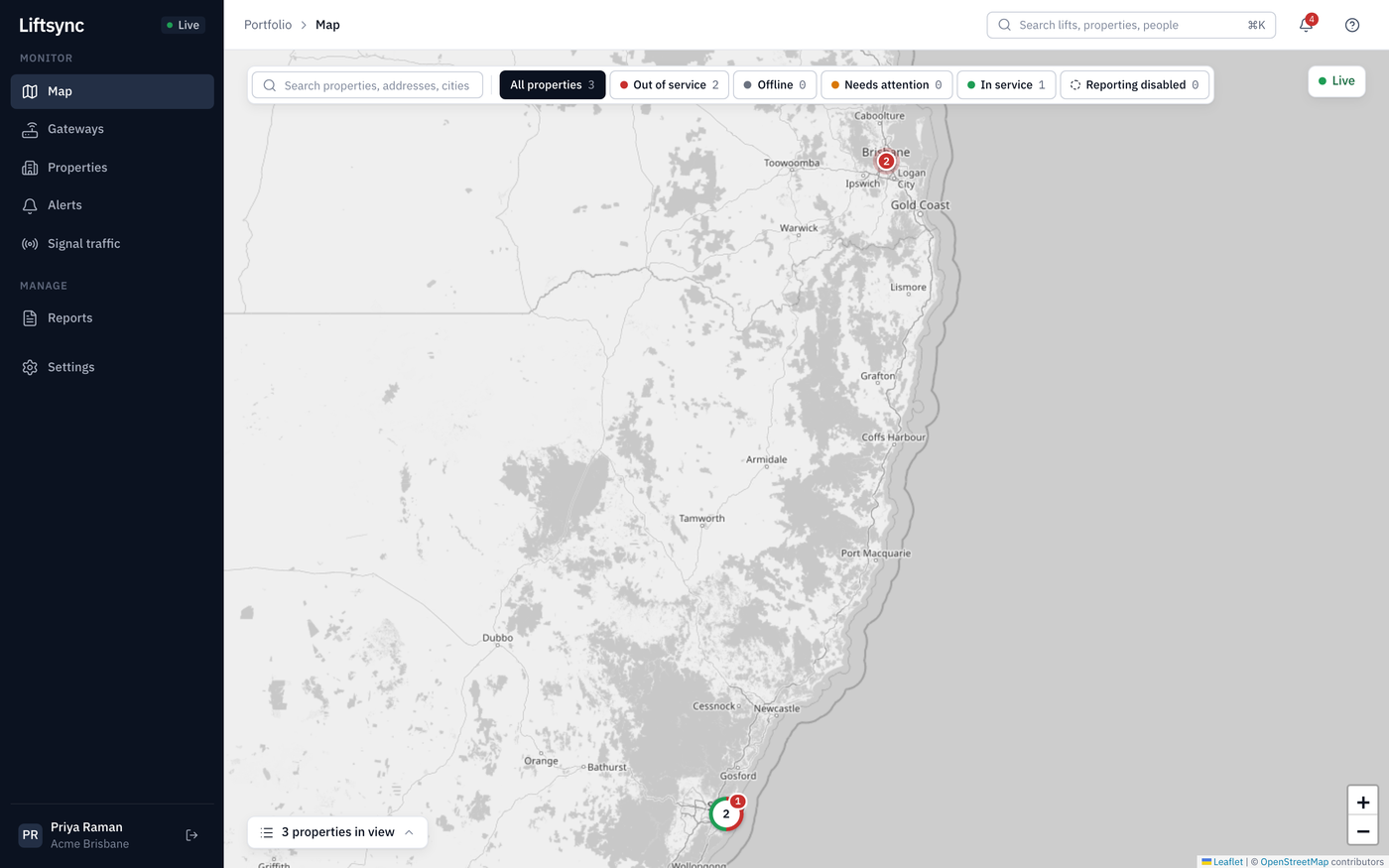
Task: Click the Portfolio breadcrumb link
Action: point(268,25)
